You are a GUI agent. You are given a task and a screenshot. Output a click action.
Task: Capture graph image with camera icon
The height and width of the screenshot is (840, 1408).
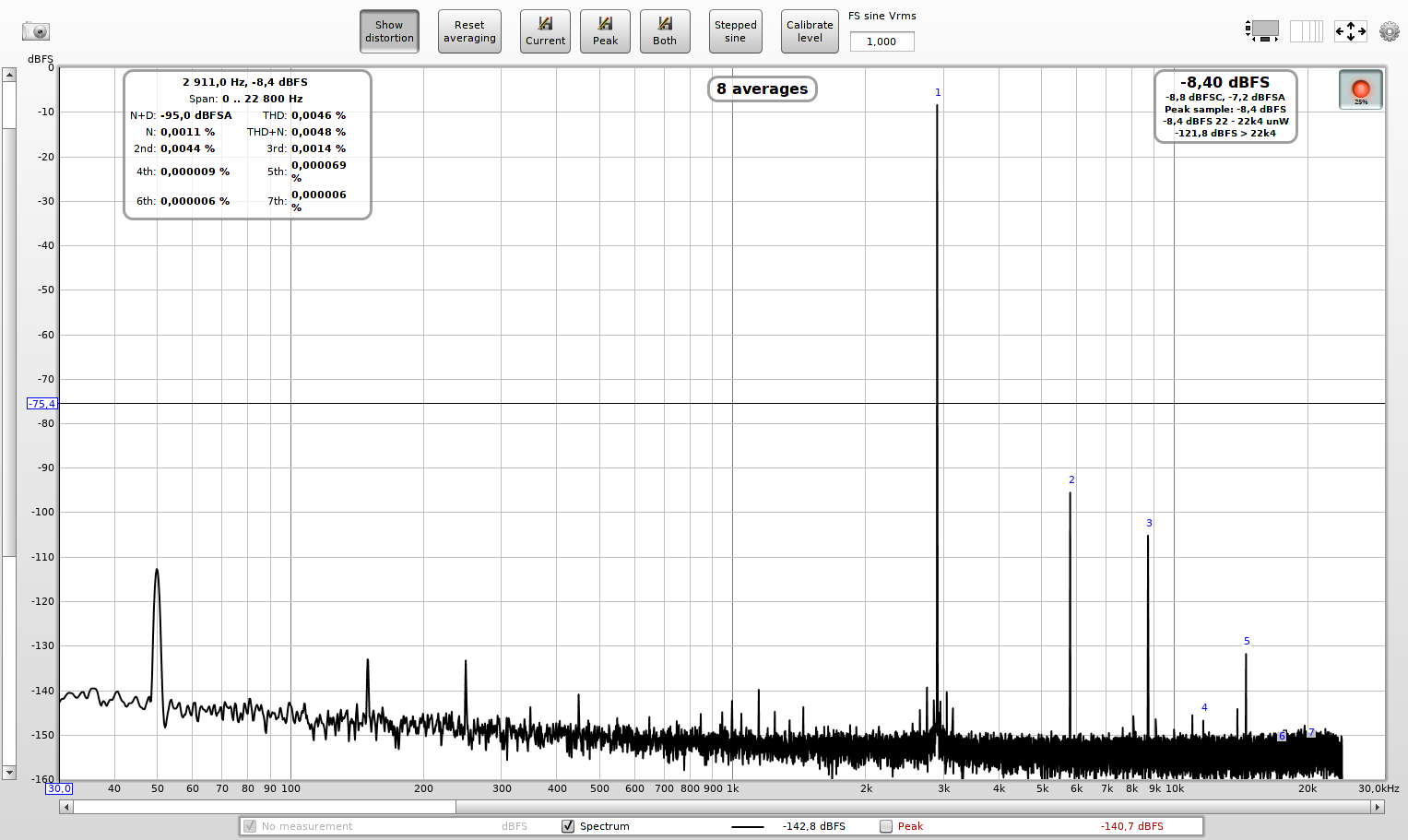36,31
